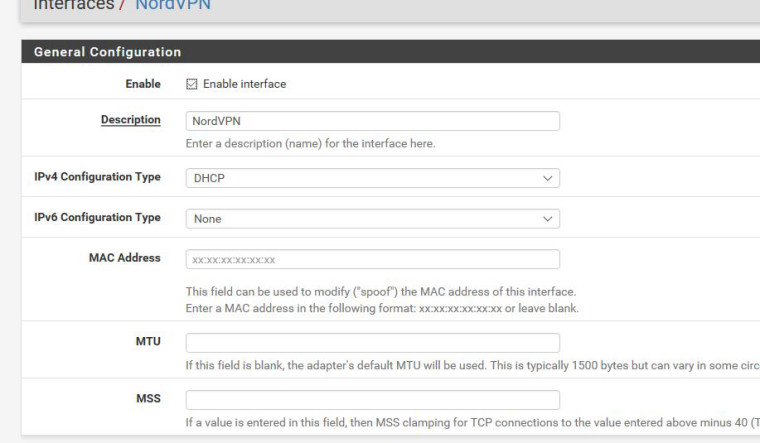The width and height of the screenshot is (760, 443).
Task: Click the underlined Description label
Action: pyautogui.click(x=130, y=120)
